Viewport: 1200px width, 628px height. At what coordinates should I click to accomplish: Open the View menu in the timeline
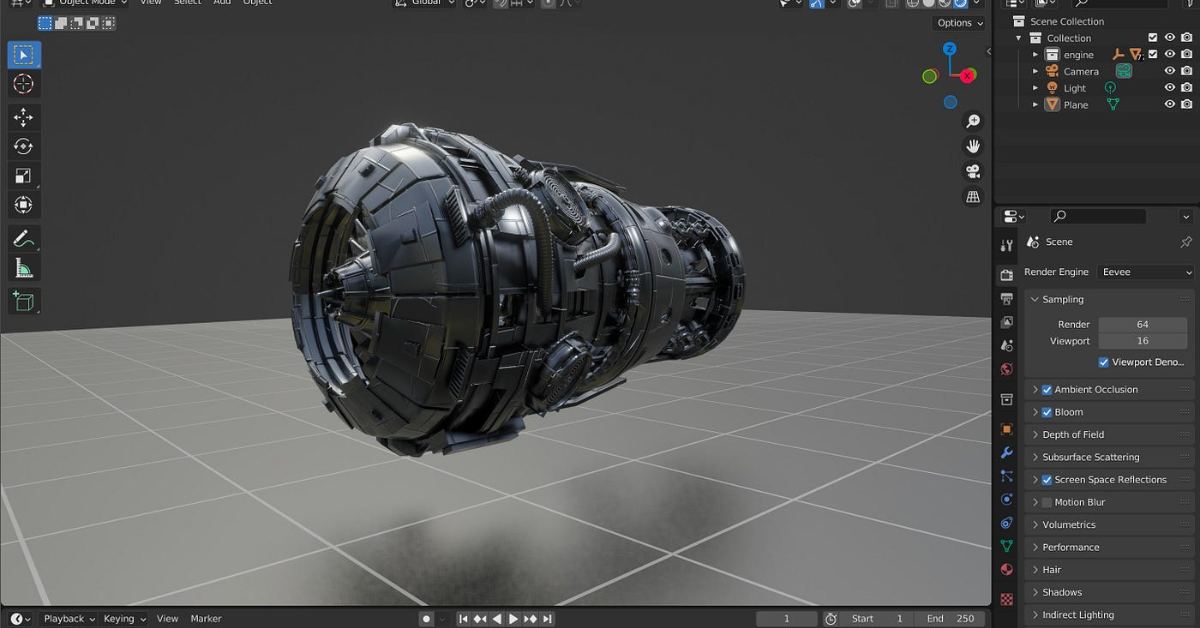coord(167,618)
